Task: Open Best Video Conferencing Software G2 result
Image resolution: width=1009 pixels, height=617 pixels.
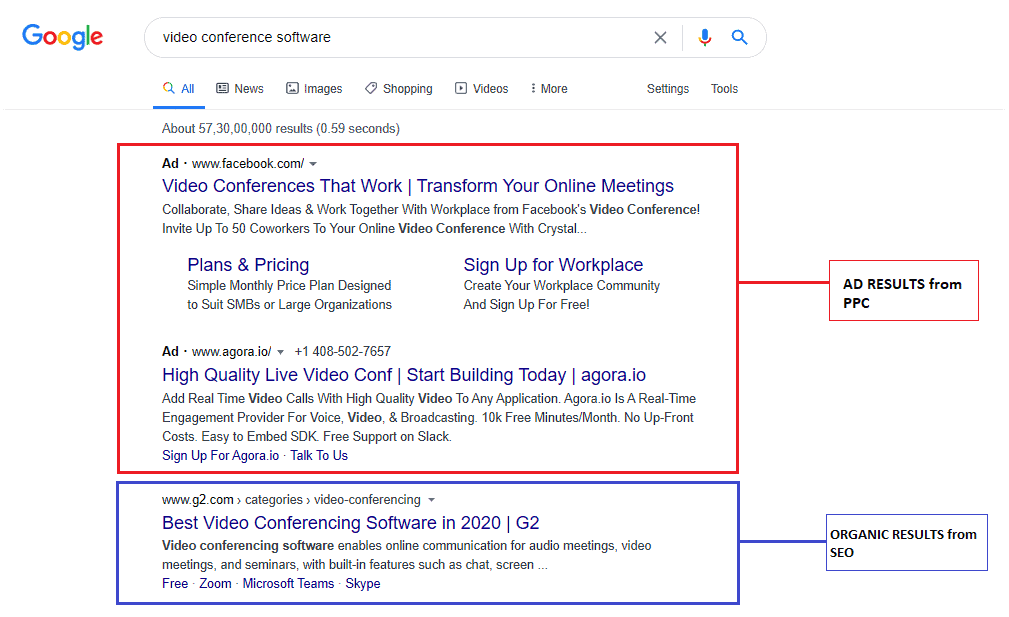Action: pyautogui.click(x=351, y=522)
